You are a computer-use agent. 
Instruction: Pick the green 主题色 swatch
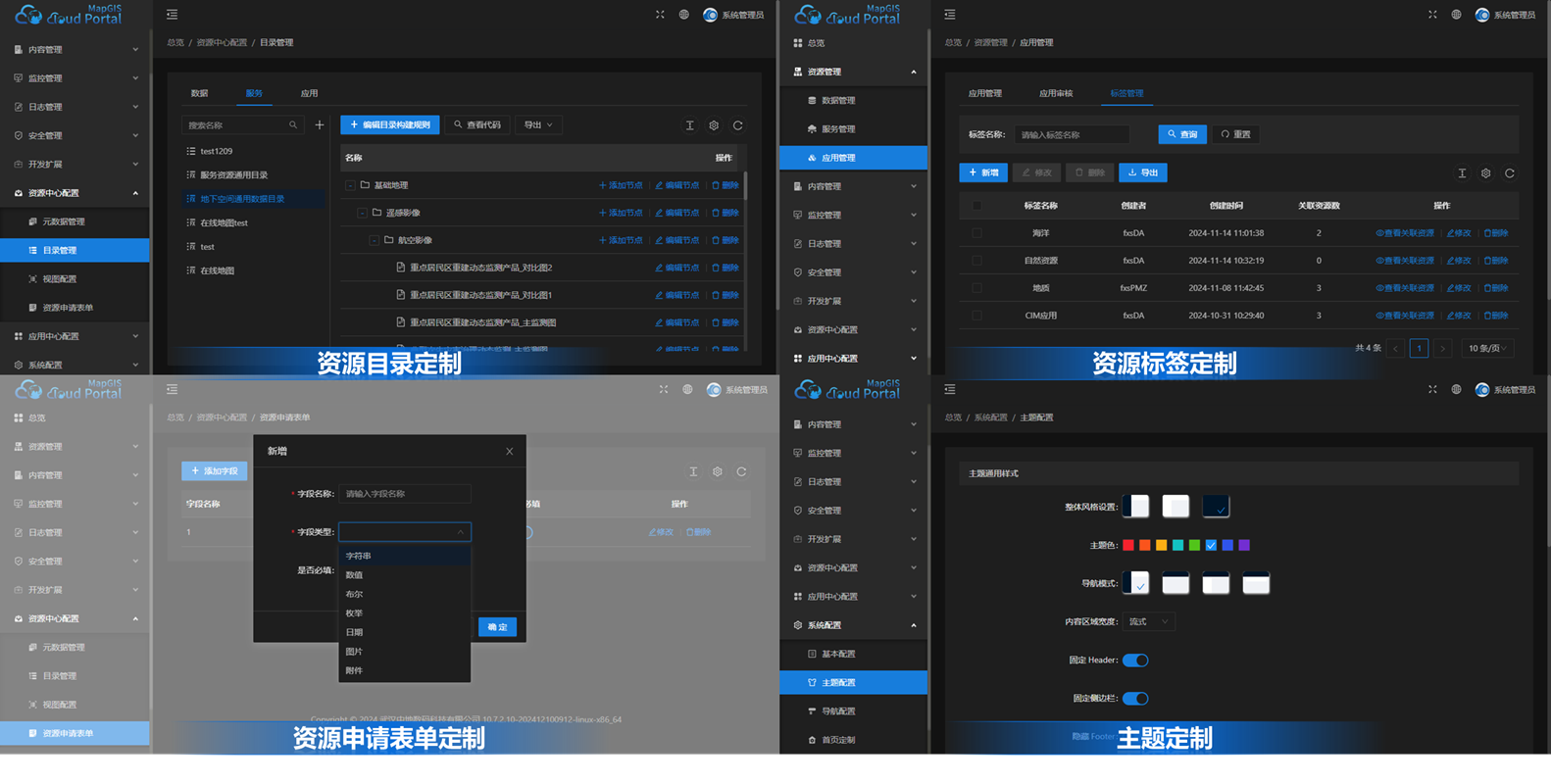(x=1194, y=545)
